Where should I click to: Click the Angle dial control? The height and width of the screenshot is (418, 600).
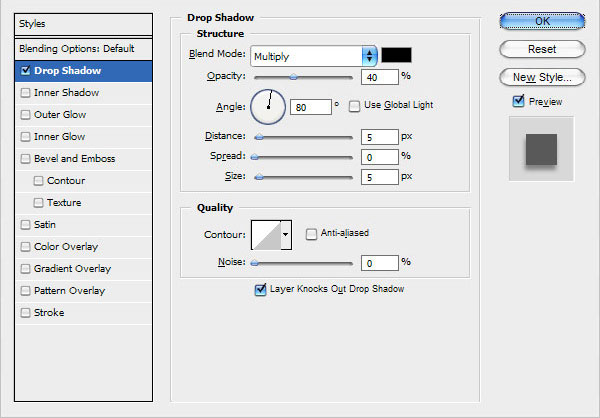pos(268,107)
